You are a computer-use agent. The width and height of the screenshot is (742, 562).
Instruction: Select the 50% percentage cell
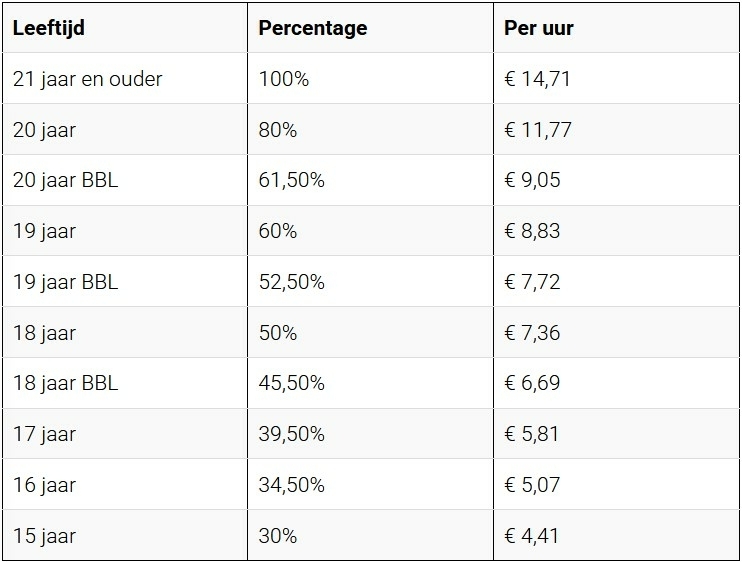pos(277,333)
